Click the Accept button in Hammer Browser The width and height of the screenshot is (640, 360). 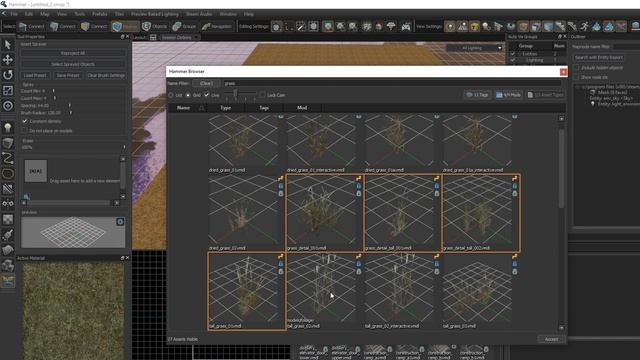(x=551, y=339)
